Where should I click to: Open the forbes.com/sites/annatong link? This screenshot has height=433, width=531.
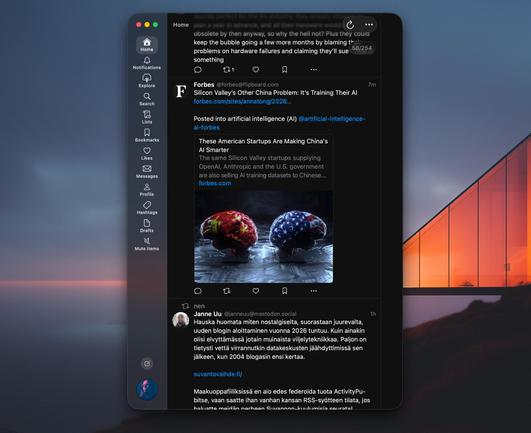(242, 101)
